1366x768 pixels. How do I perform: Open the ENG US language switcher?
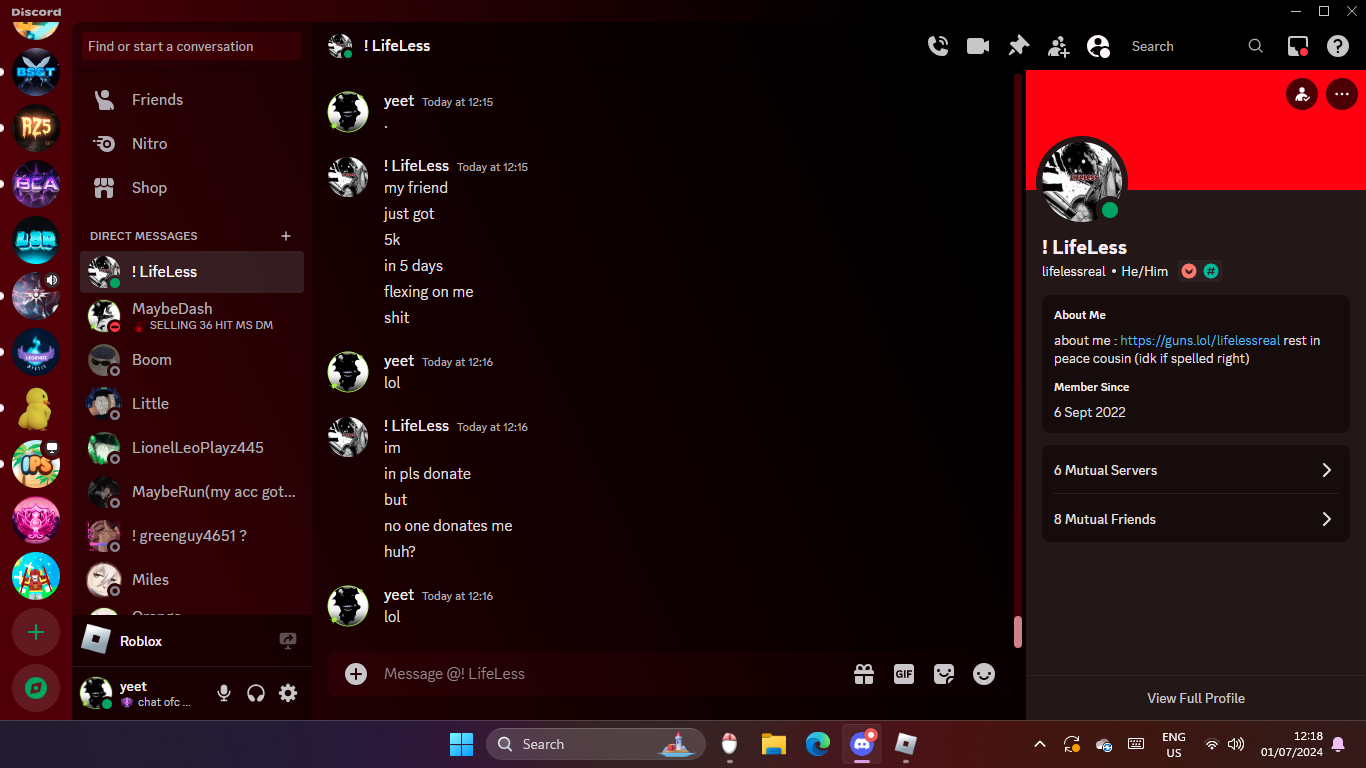click(1174, 744)
